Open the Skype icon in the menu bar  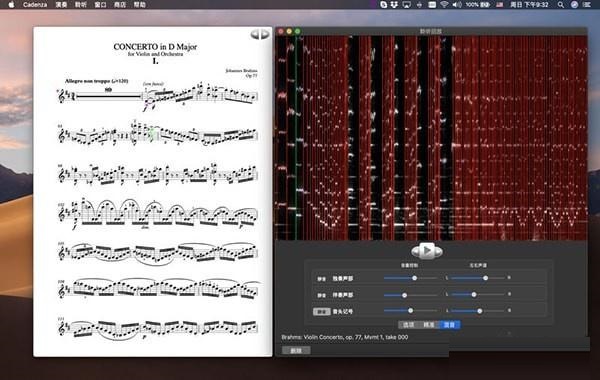[x=383, y=5]
